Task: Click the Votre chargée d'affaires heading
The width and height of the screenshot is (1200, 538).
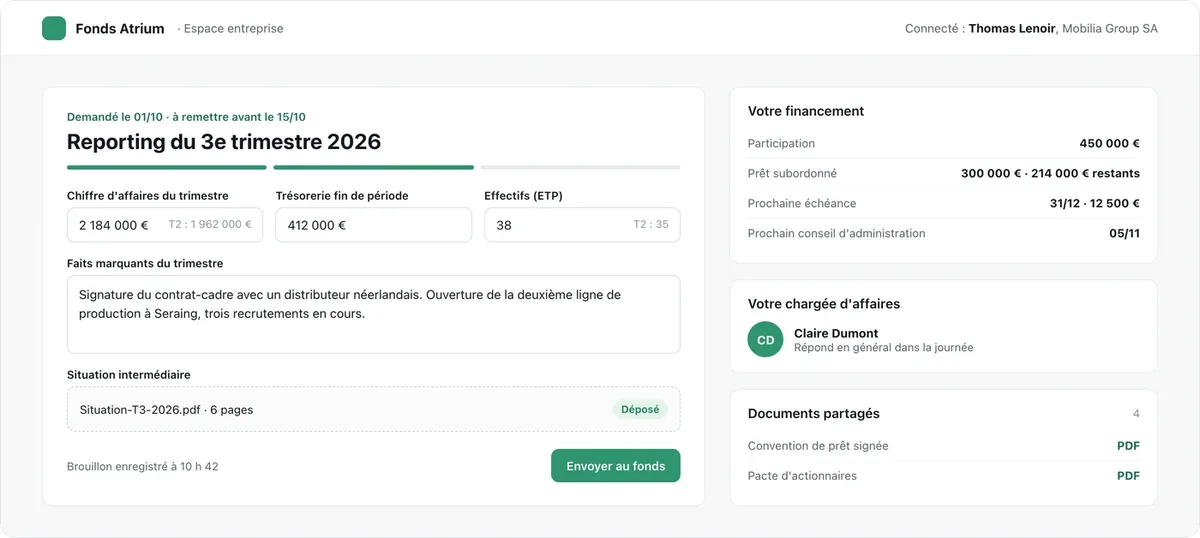Action: (x=824, y=304)
